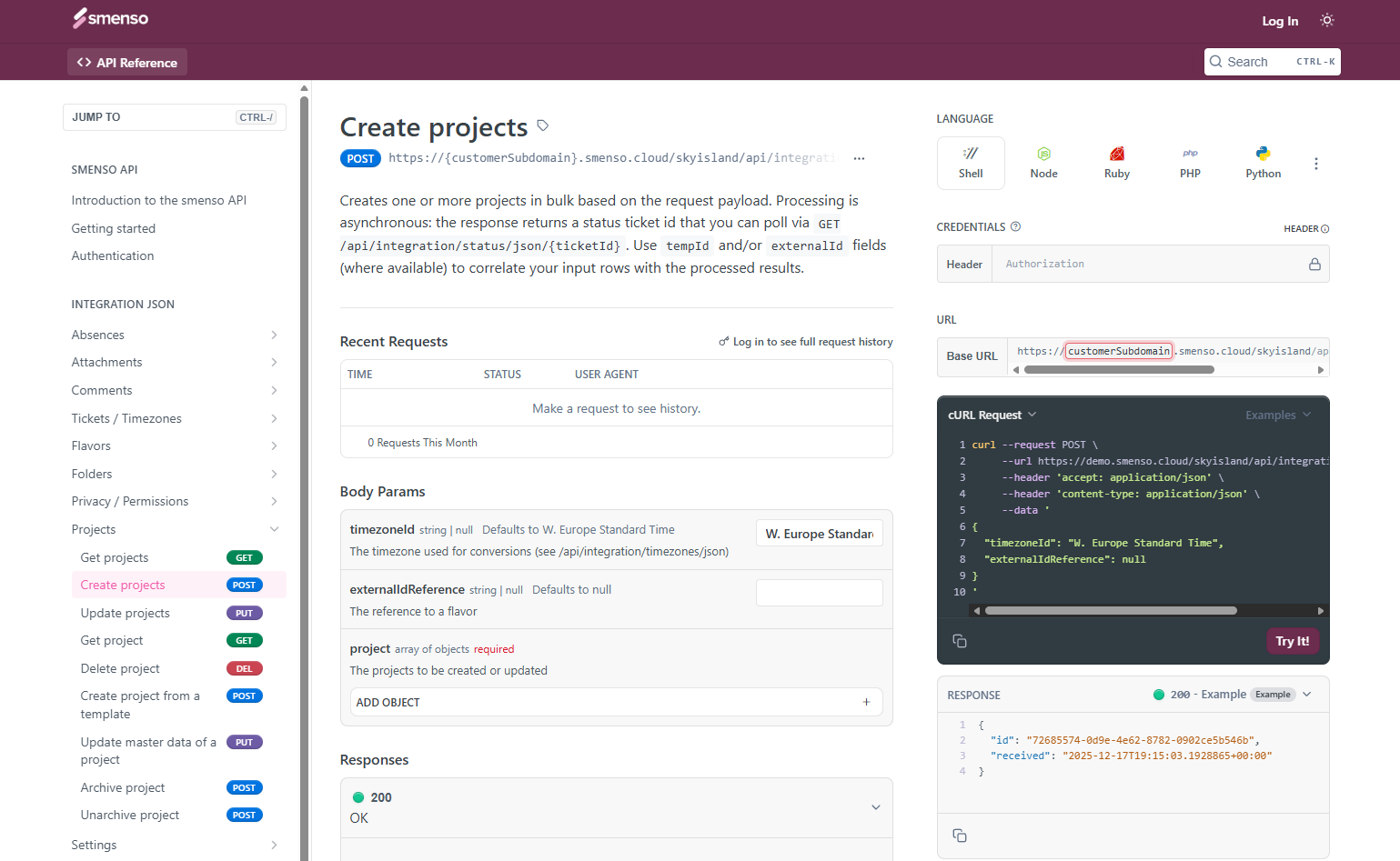Open more languages via the three-dot icon
The height and width of the screenshot is (861, 1400).
click(x=1315, y=164)
